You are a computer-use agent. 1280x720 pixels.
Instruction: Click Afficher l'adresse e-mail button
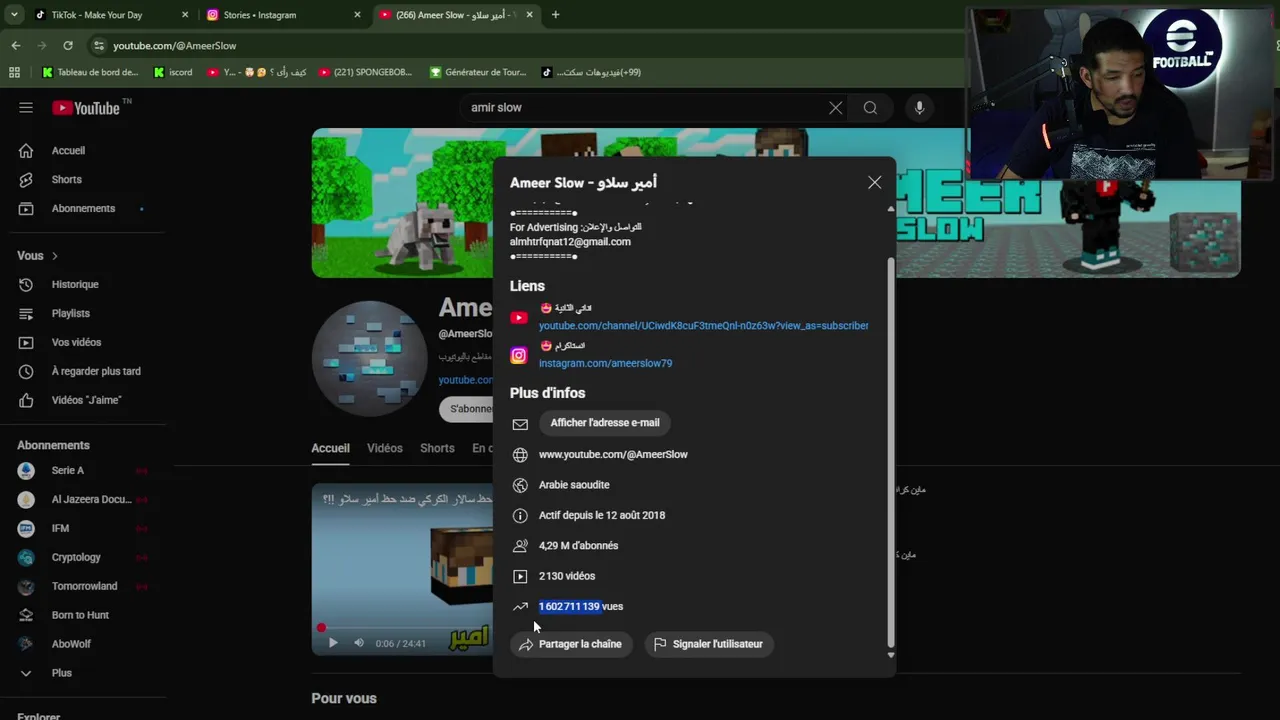605,423
